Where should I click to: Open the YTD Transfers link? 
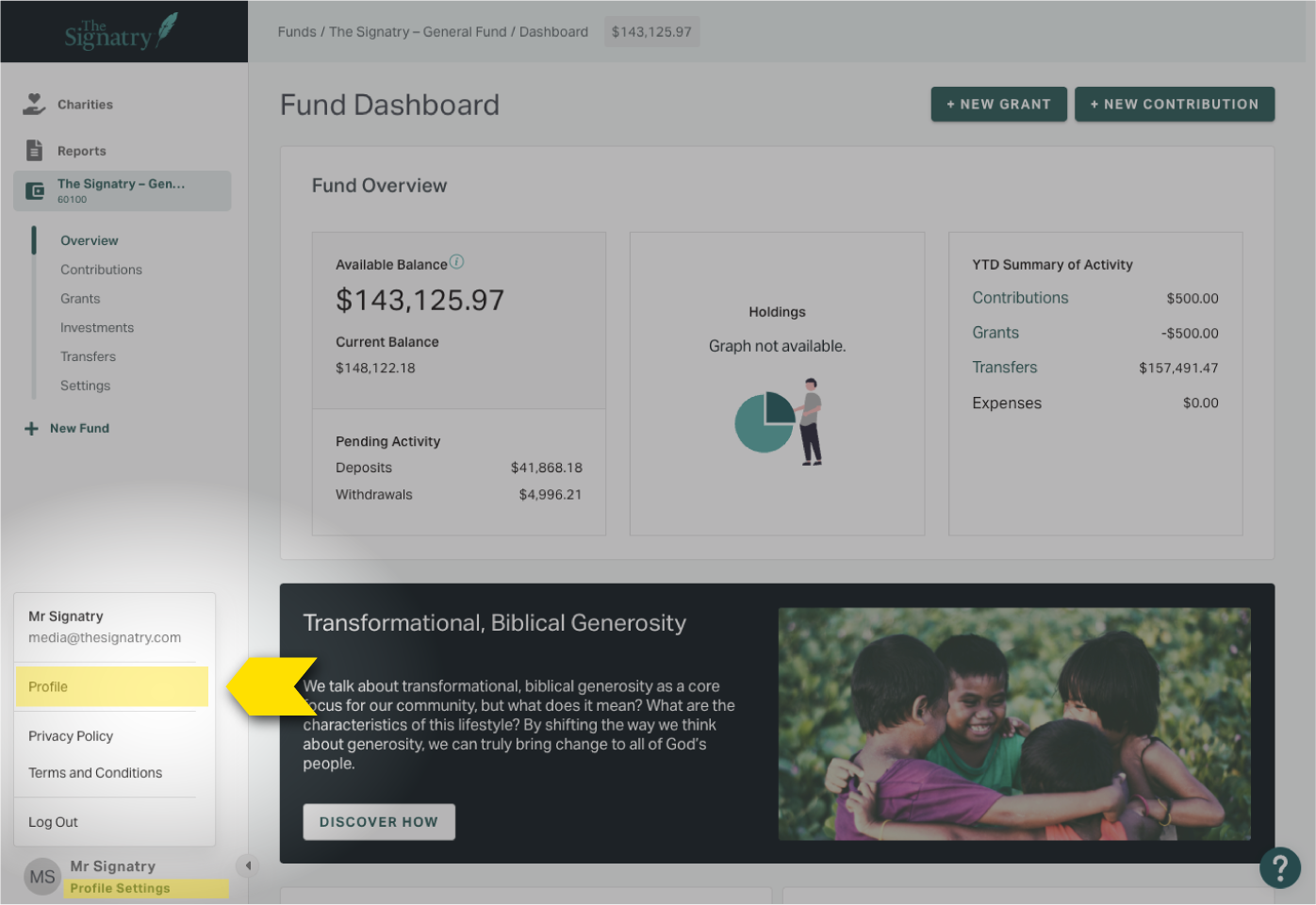click(1005, 368)
